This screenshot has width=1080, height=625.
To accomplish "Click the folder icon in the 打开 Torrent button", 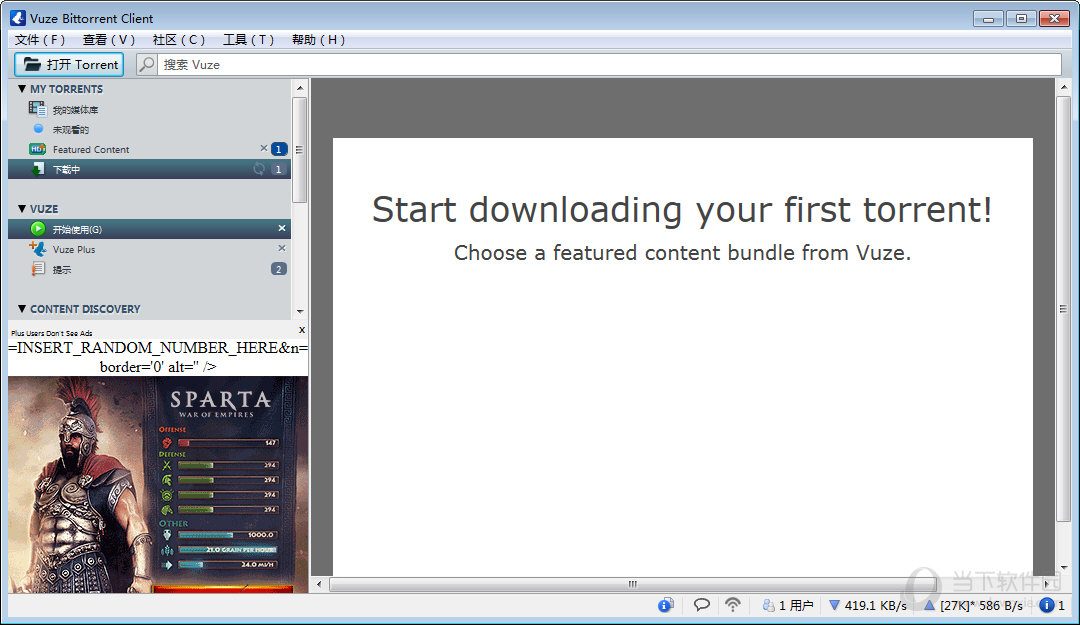I will tap(32, 64).
